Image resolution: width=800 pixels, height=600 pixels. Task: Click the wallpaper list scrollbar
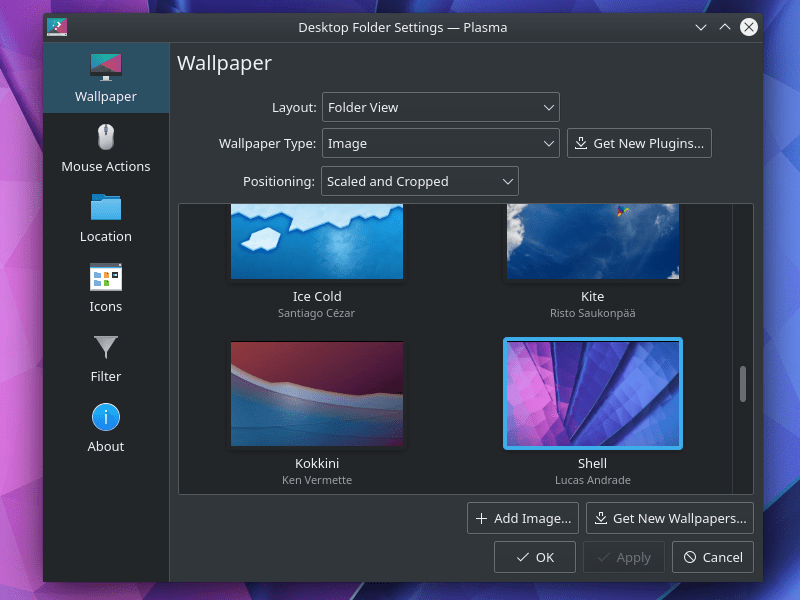tap(744, 380)
